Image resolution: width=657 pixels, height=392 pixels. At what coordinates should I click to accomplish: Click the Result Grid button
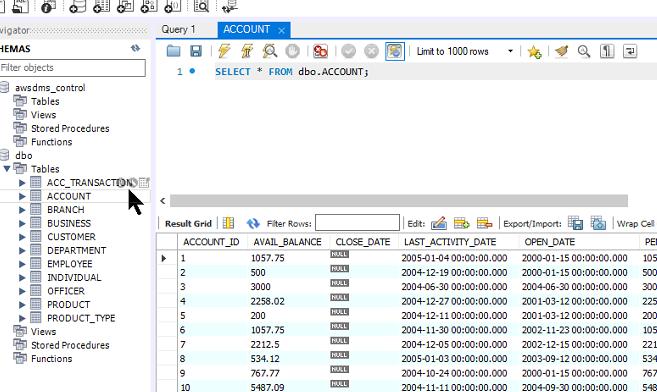[x=188, y=224]
